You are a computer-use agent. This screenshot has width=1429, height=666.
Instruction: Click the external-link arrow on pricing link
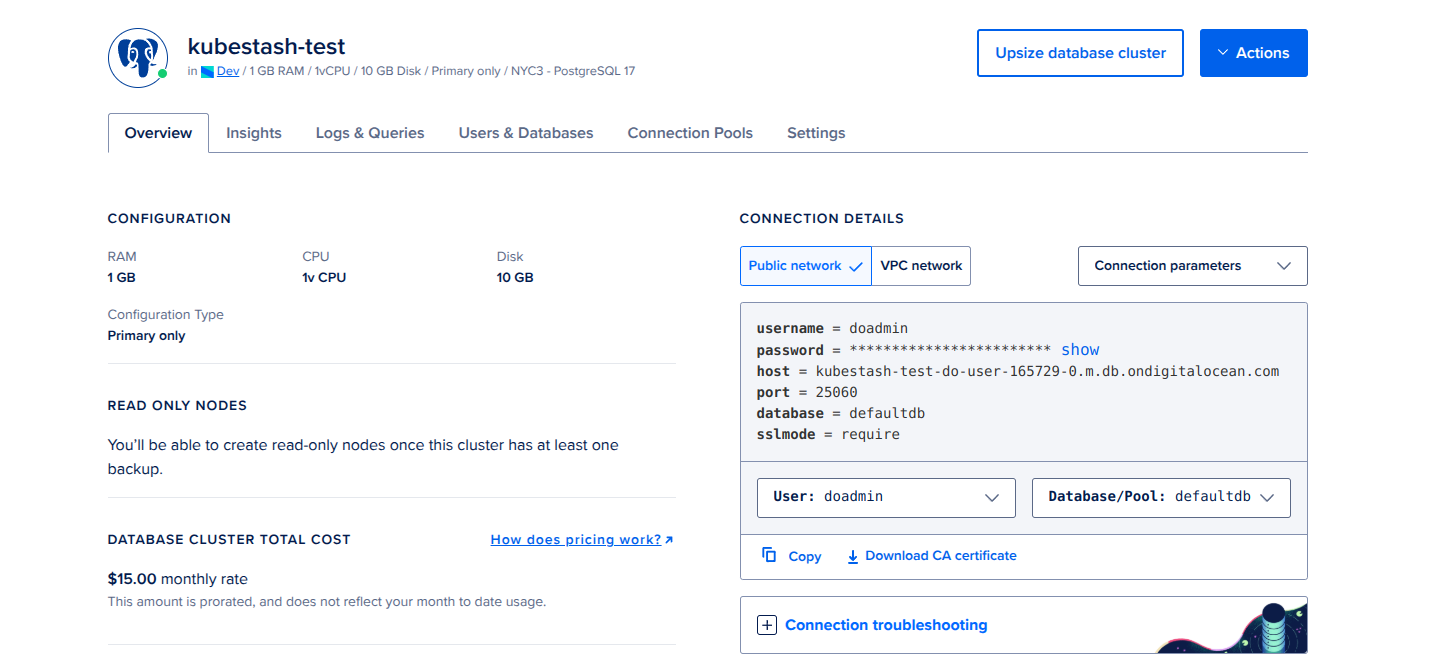tap(668, 539)
